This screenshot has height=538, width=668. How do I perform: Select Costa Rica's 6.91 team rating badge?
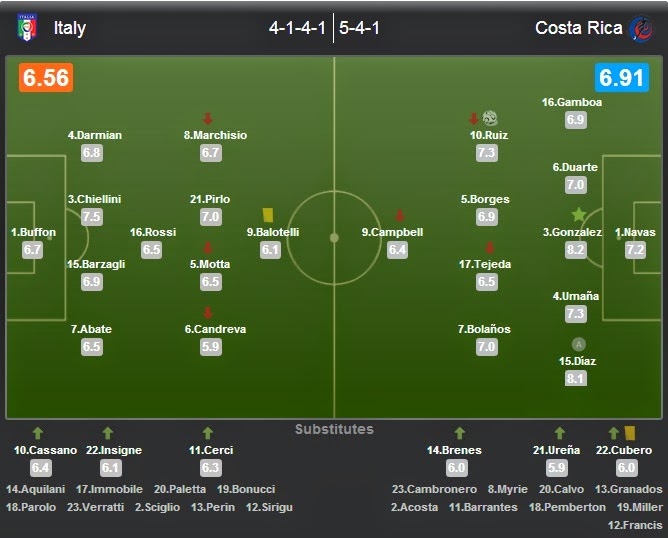(621, 78)
